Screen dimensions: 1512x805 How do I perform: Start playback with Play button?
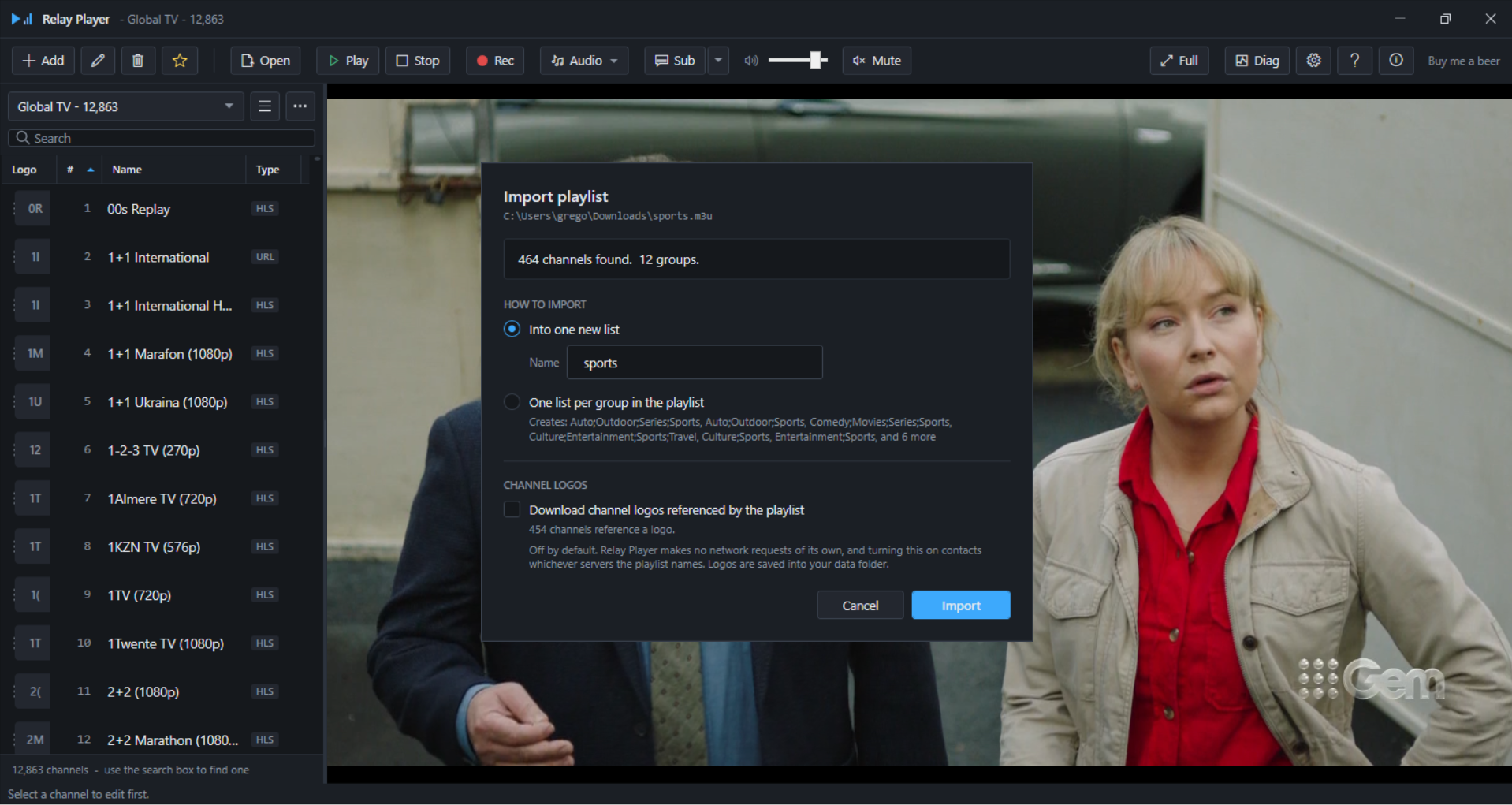point(348,61)
